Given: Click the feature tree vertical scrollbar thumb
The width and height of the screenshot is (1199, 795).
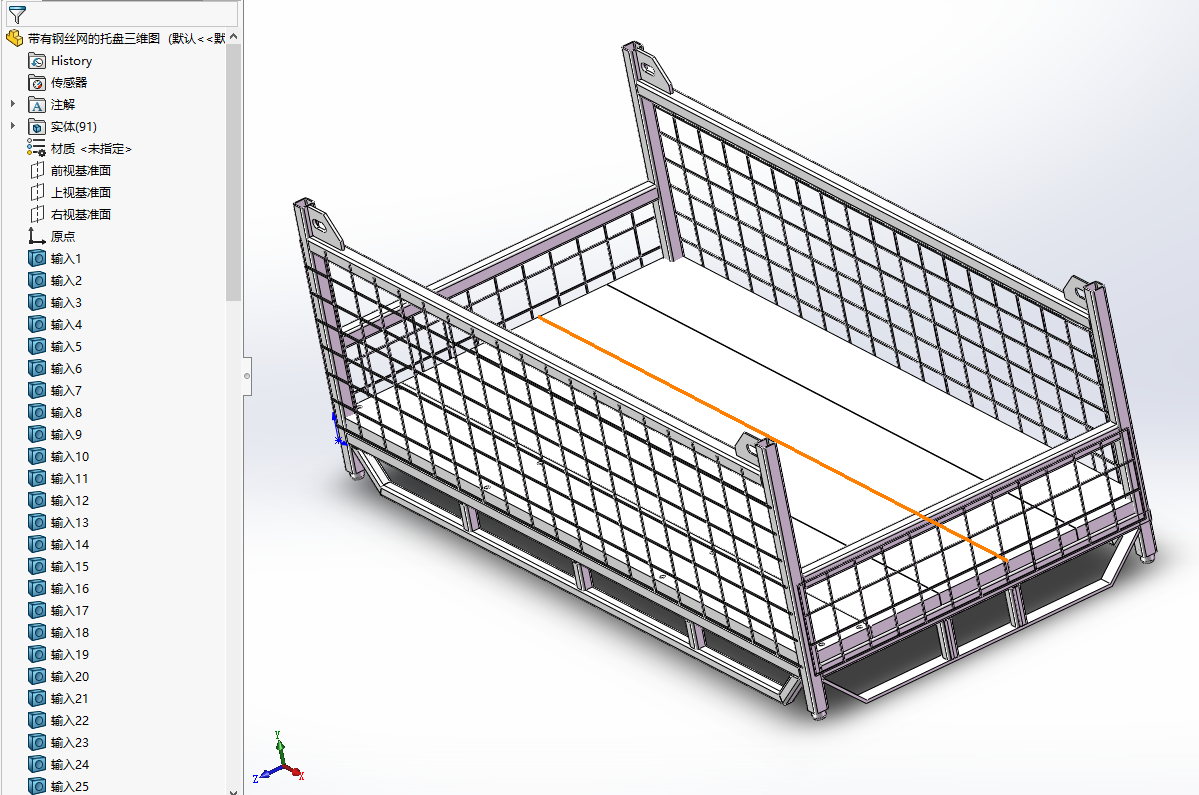Looking at the screenshot, I should [x=233, y=172].
